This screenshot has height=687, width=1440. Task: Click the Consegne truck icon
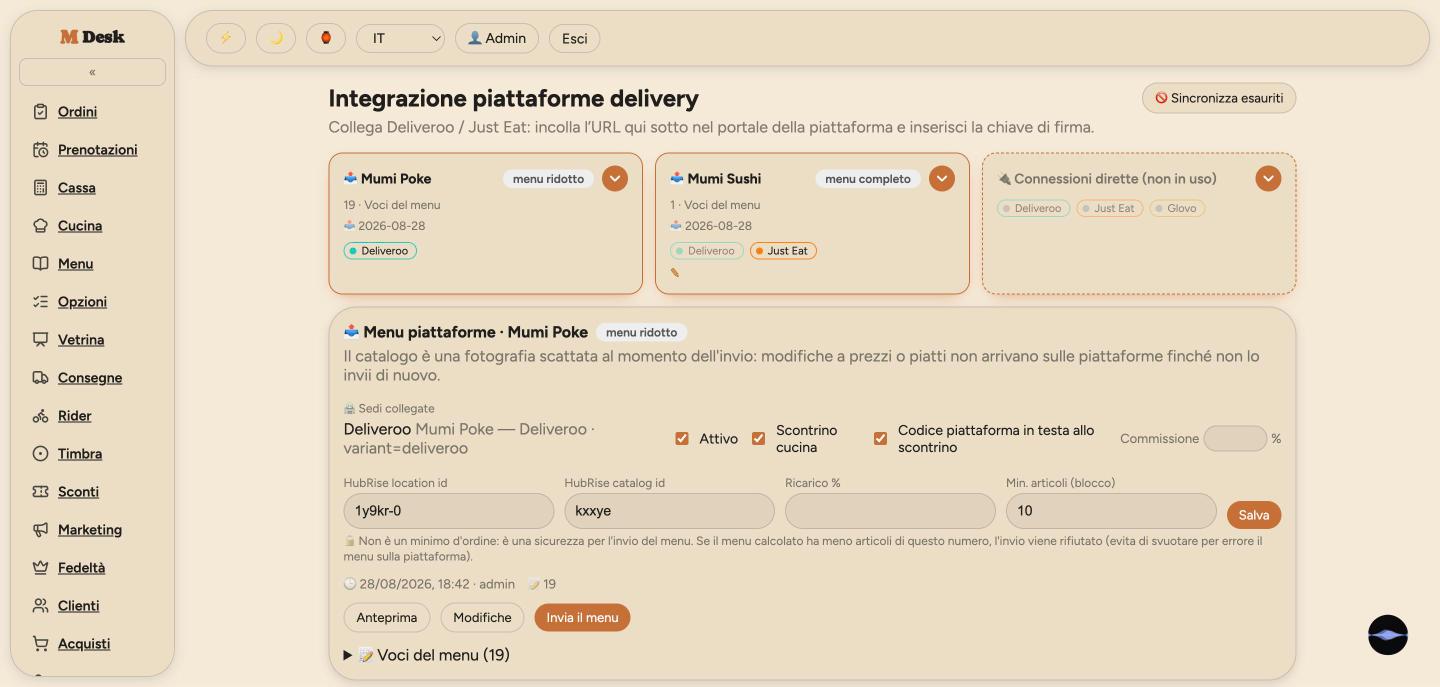[x=40, y=378]
